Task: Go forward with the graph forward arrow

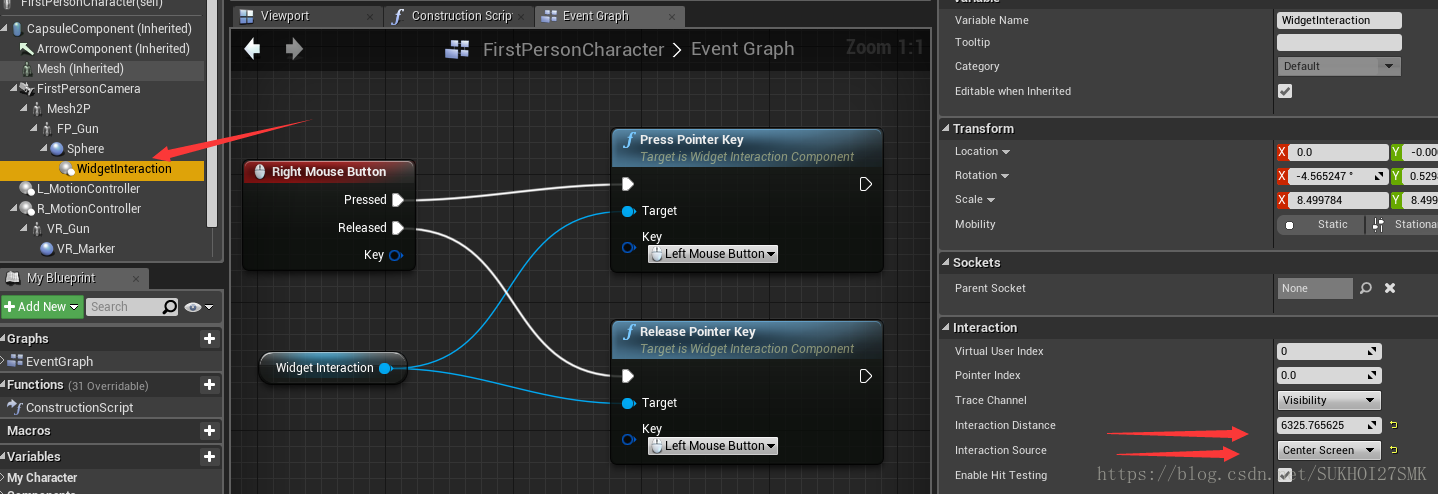Action: (x=294, y=49)
